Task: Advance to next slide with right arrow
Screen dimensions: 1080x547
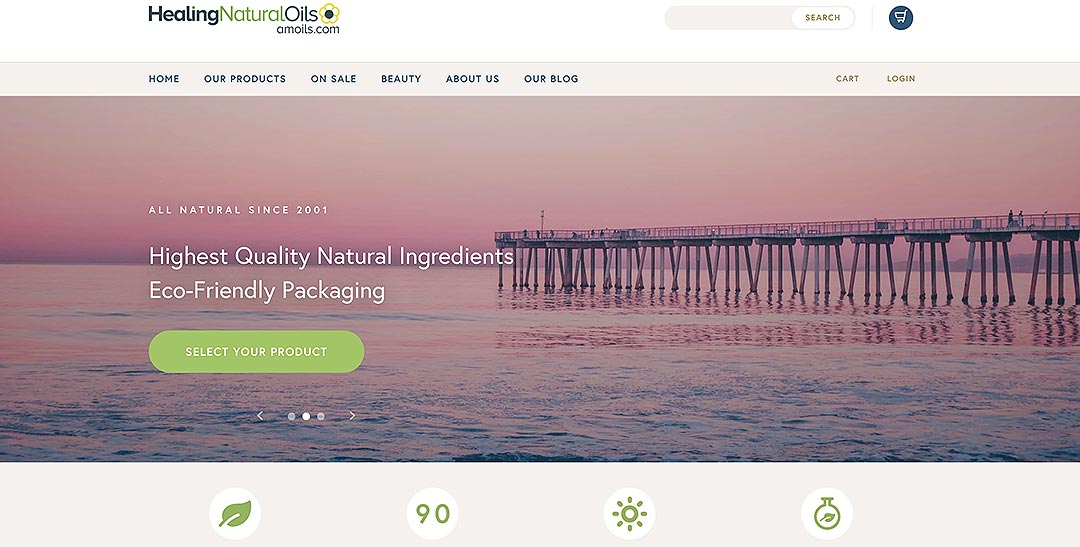Action: coord(352,415)
